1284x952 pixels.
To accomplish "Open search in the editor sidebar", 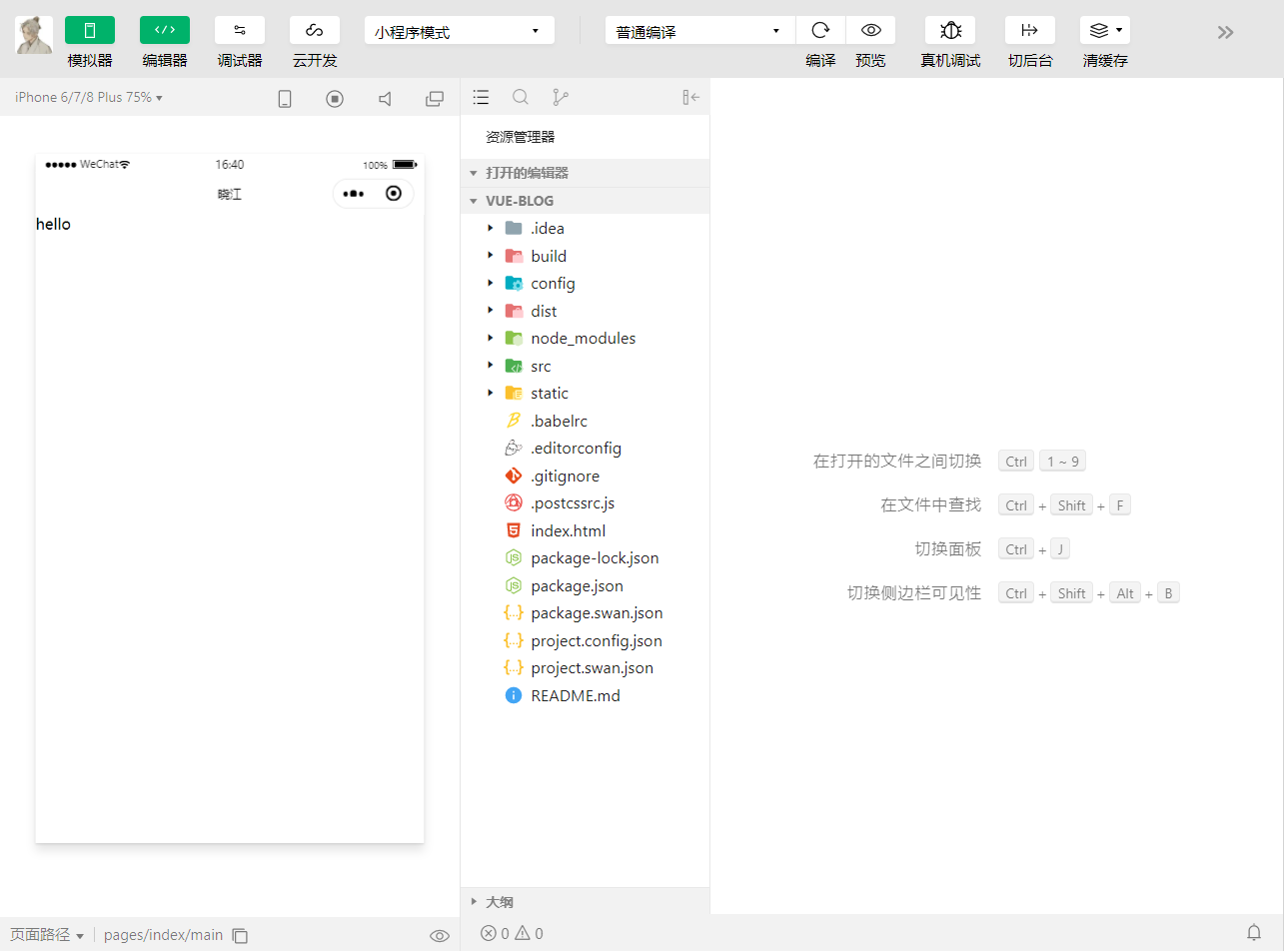I will click(521, 97).
